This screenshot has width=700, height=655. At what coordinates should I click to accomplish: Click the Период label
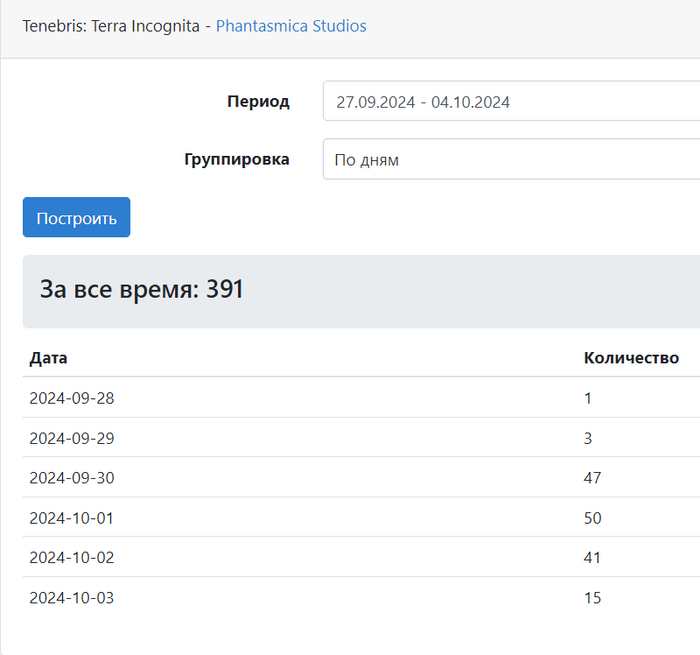pos(258,101)
